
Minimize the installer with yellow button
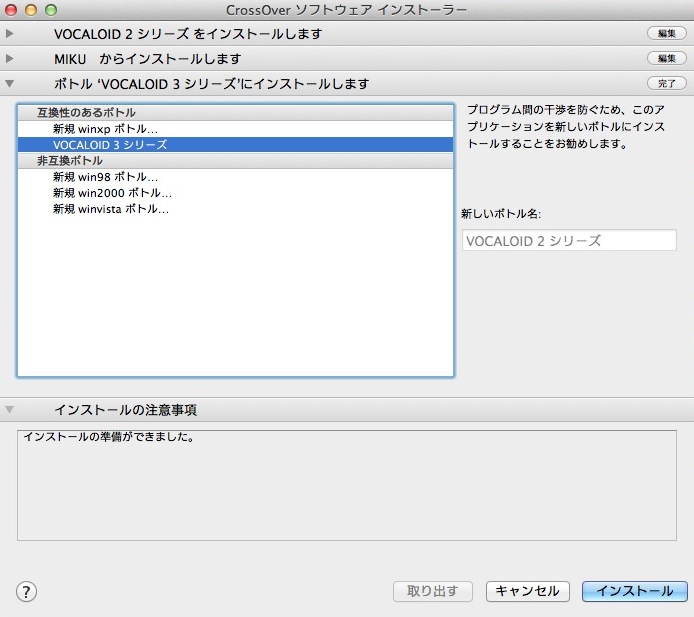[31, 10]
